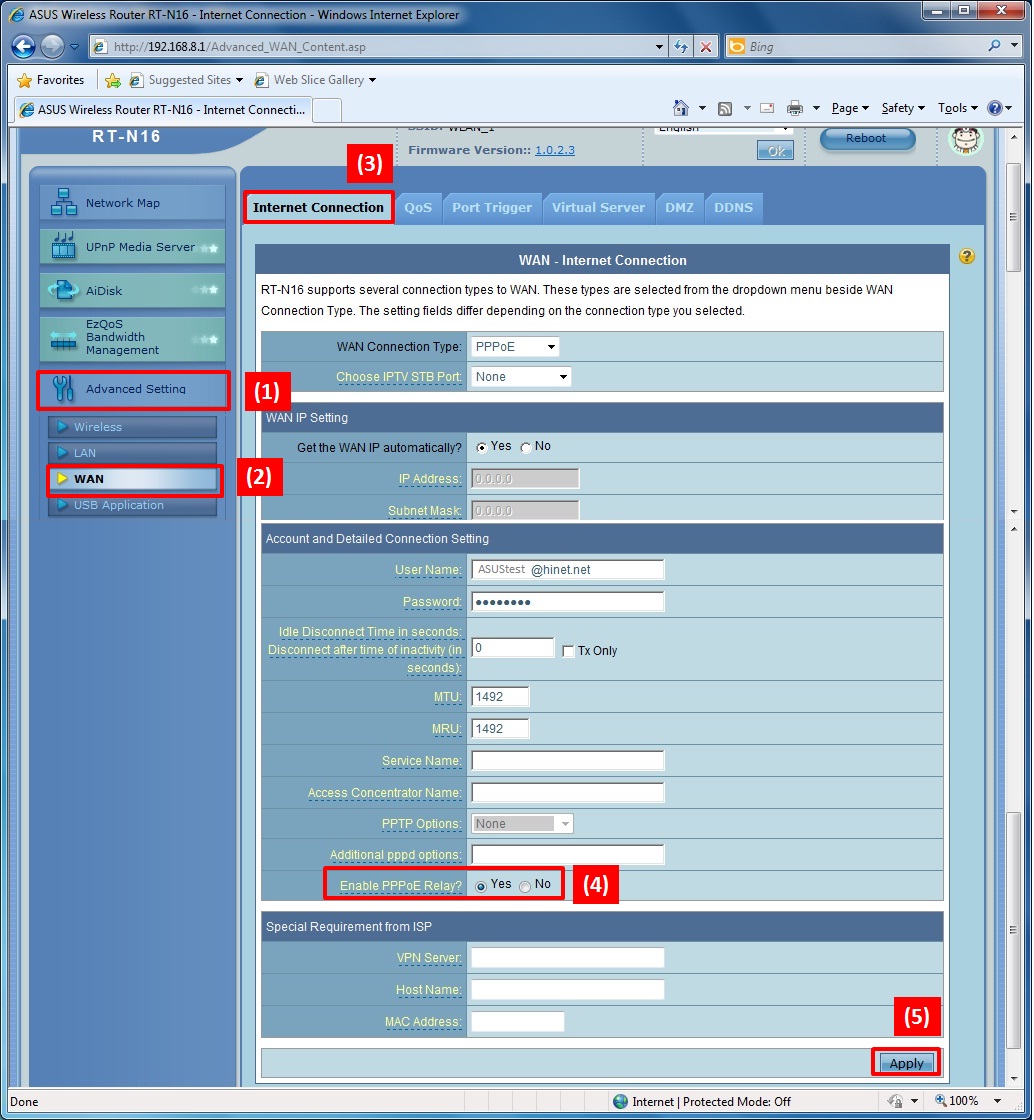Click the Host Name input field
Image resolution: width=1034 pixels, height=1120 pixels.
[568, 990]
